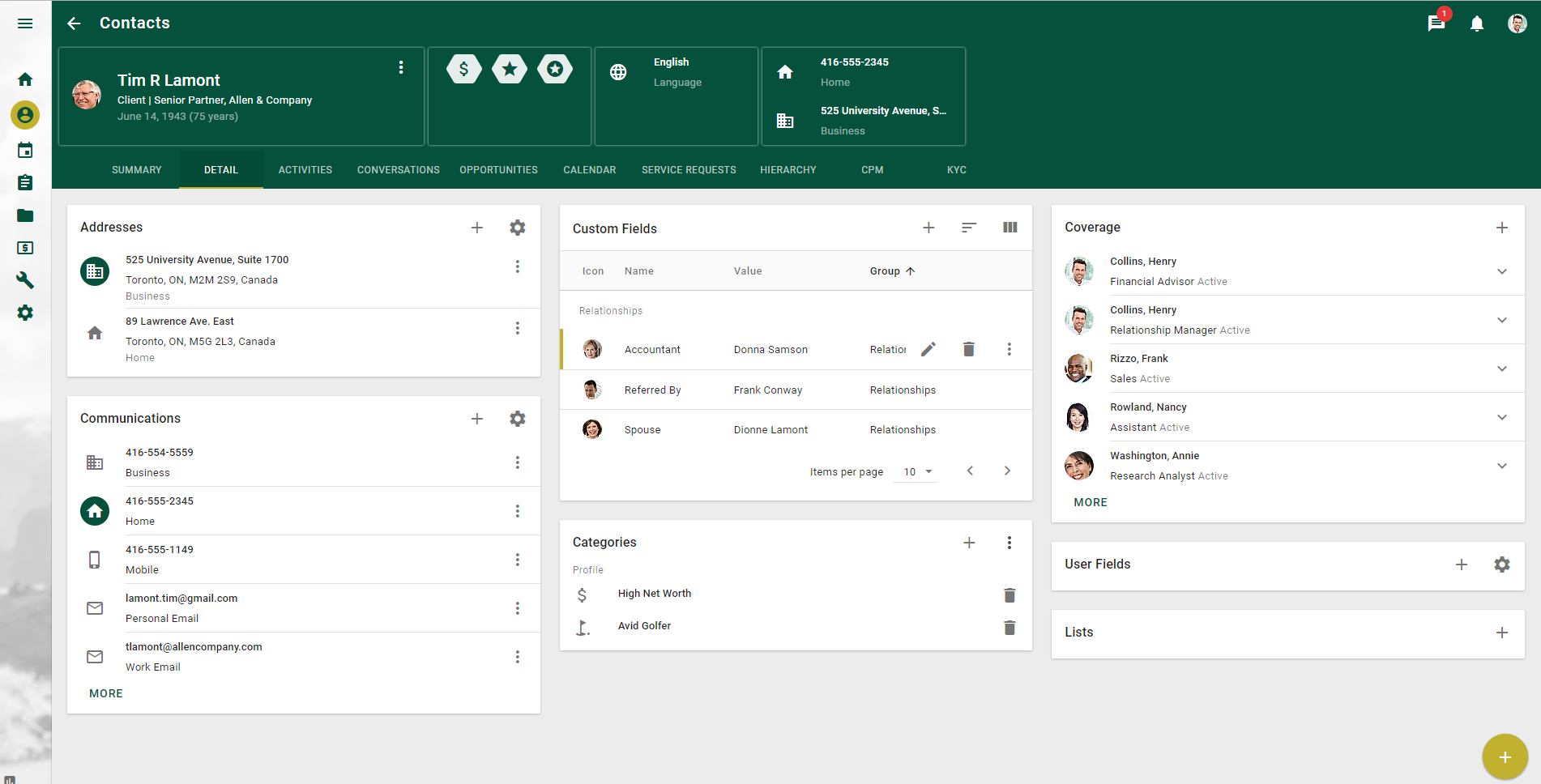Open the hamburger navigation menu
The image size is (1541, 784).
(25, 23)
